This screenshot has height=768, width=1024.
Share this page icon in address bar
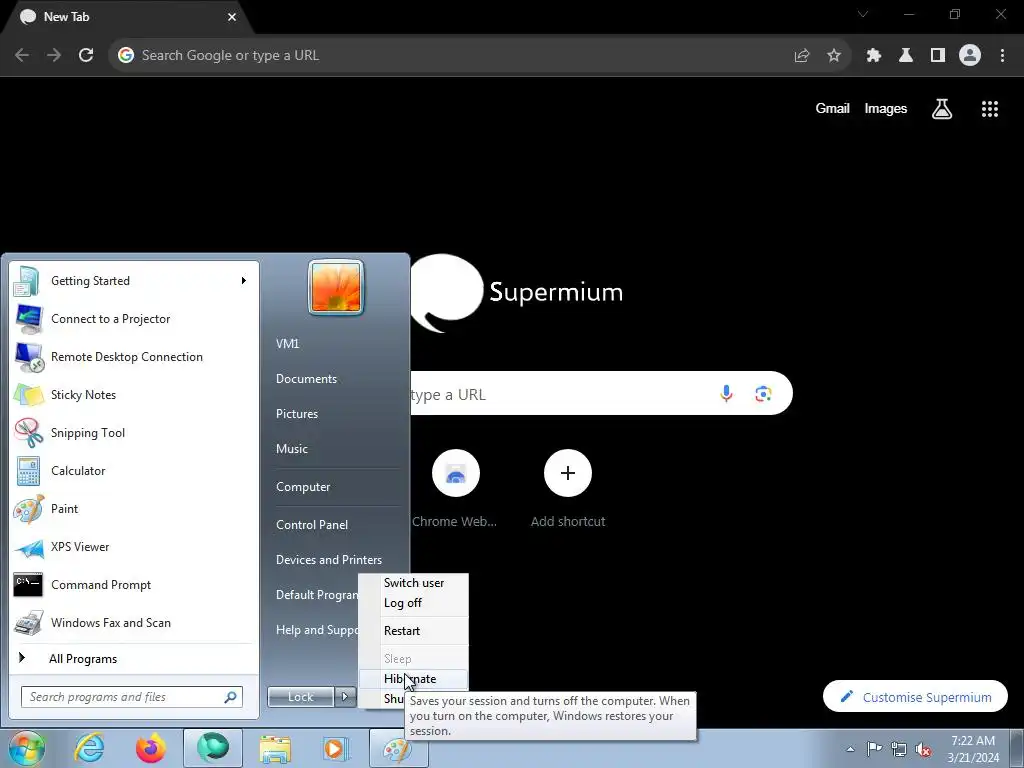(x=802, y=56)
